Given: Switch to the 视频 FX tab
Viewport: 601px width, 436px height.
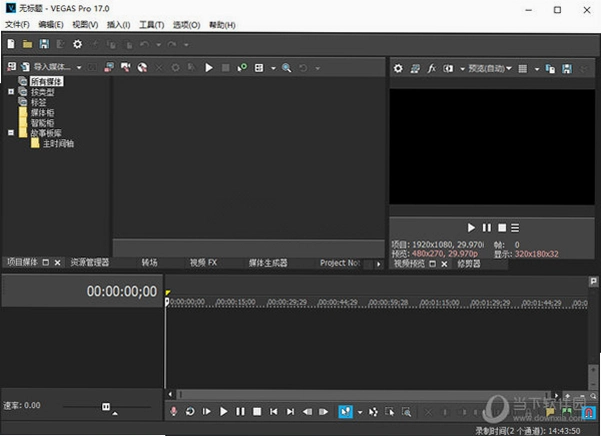Looking at the screenshot, I should 203,262.
